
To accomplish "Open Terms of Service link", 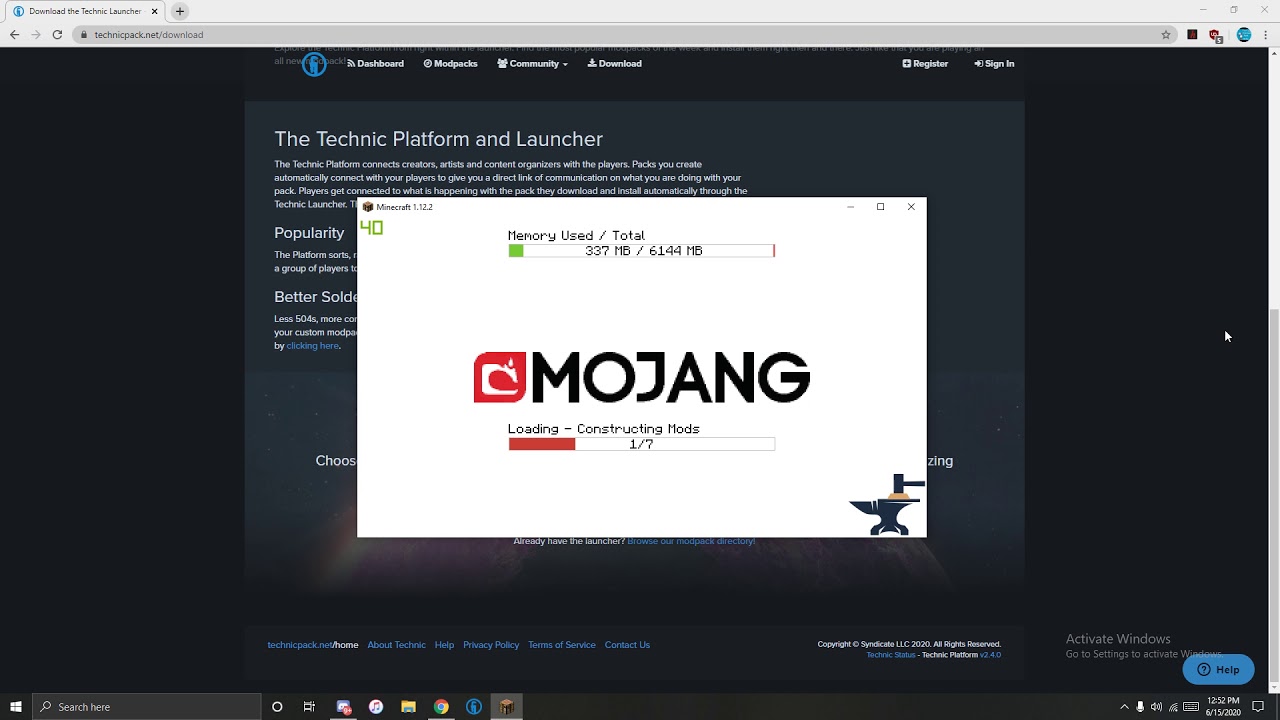I will (x=562, y=645).
